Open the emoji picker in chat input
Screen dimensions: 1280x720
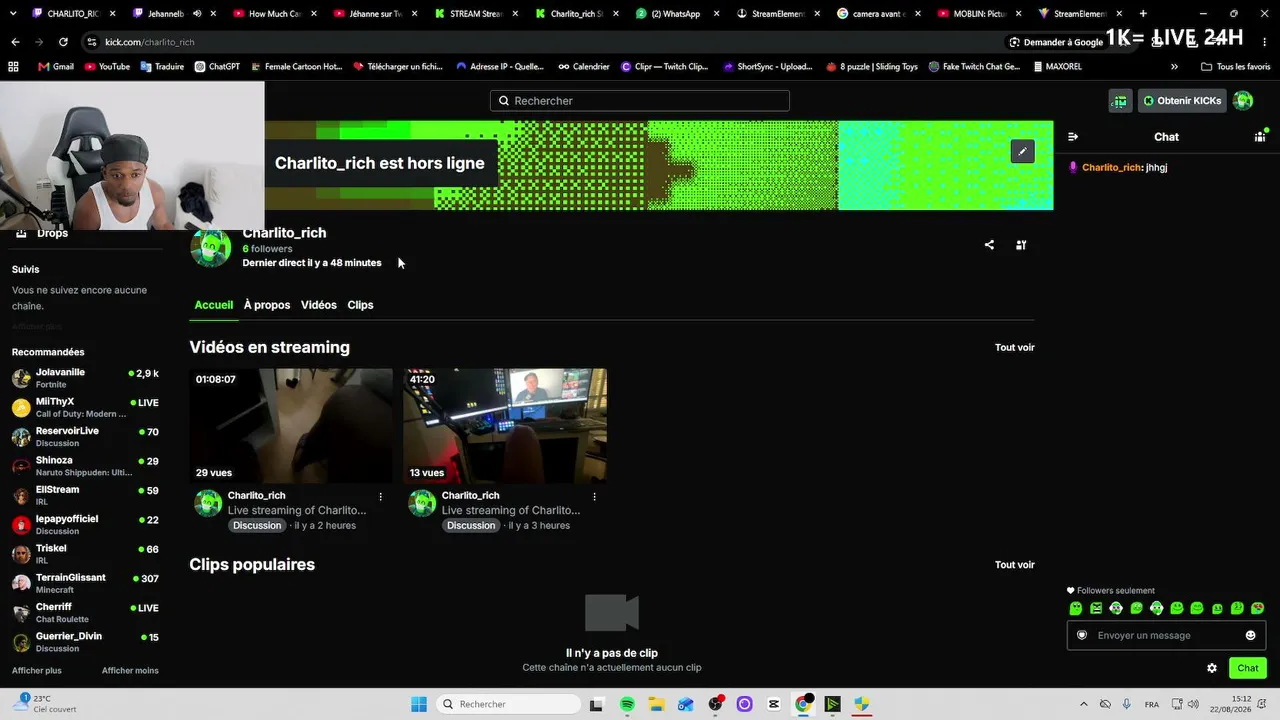point(1250,635)
